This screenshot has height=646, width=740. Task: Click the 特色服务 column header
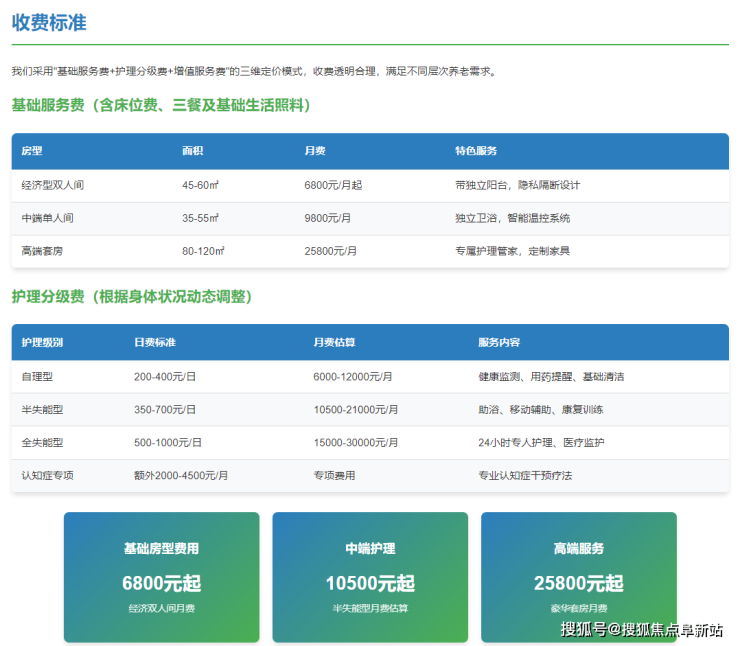(x=476, y=151)
